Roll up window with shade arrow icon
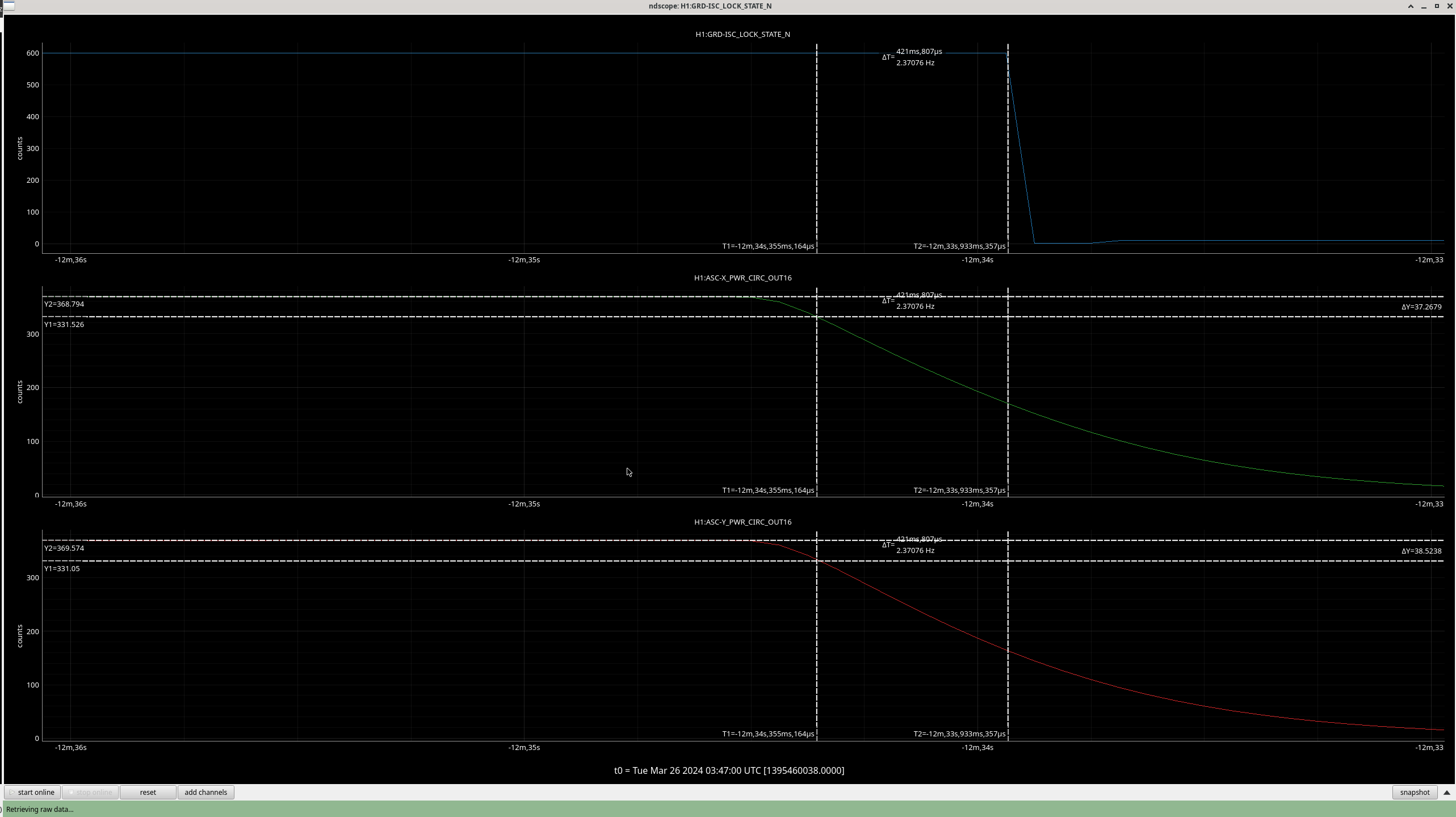This screenshot has width=1456, height=817. click(1411, 6)
